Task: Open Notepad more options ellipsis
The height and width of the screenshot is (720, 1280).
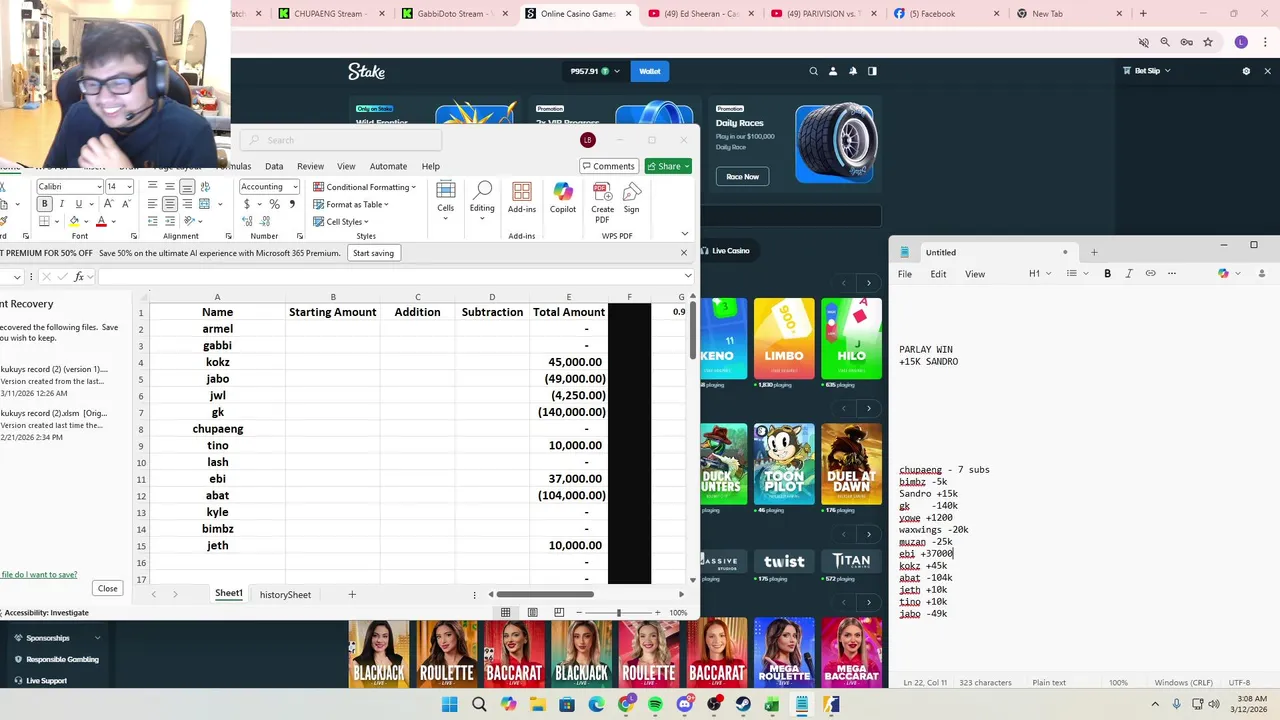Action: (1172, 273)
